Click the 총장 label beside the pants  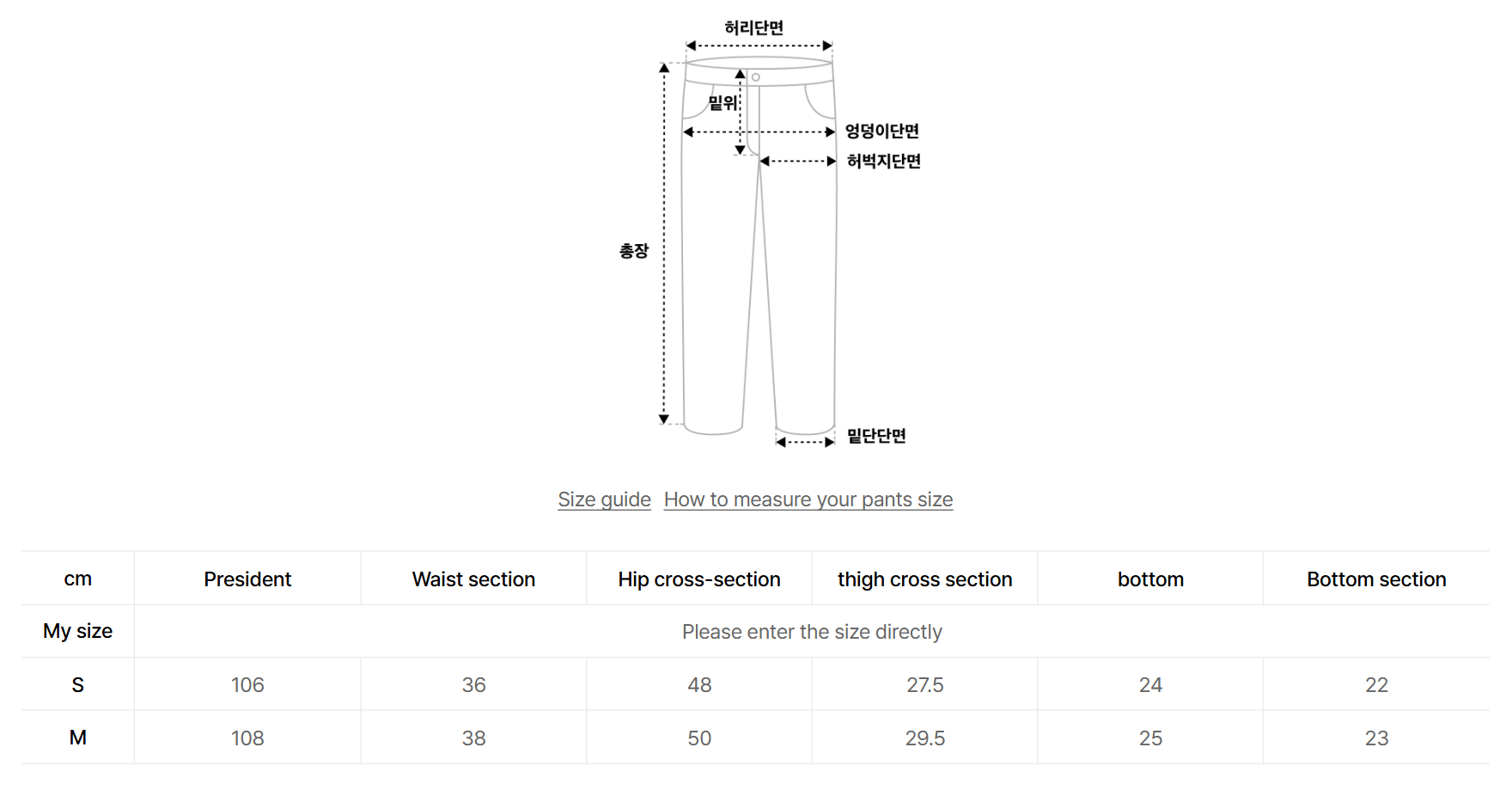[634, 251]
